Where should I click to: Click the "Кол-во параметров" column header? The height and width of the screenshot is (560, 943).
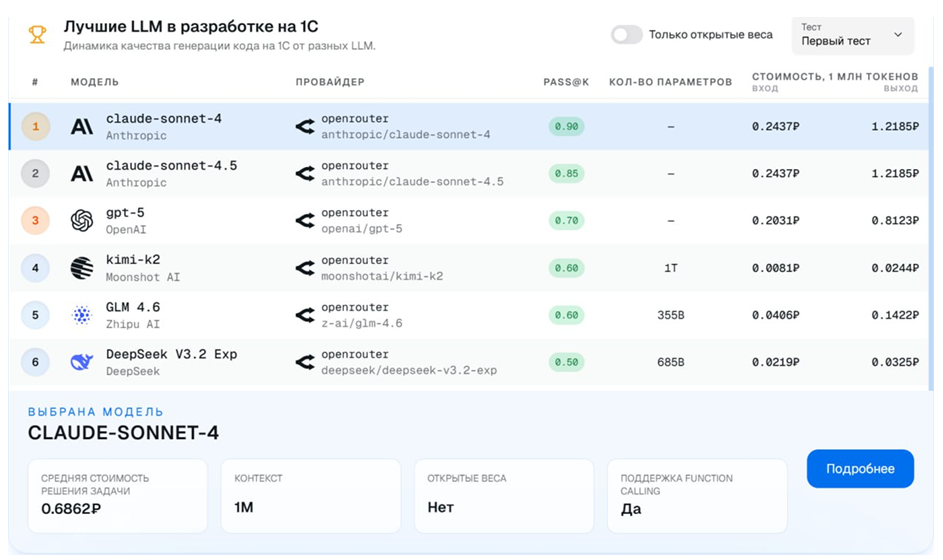coord(670,82)
